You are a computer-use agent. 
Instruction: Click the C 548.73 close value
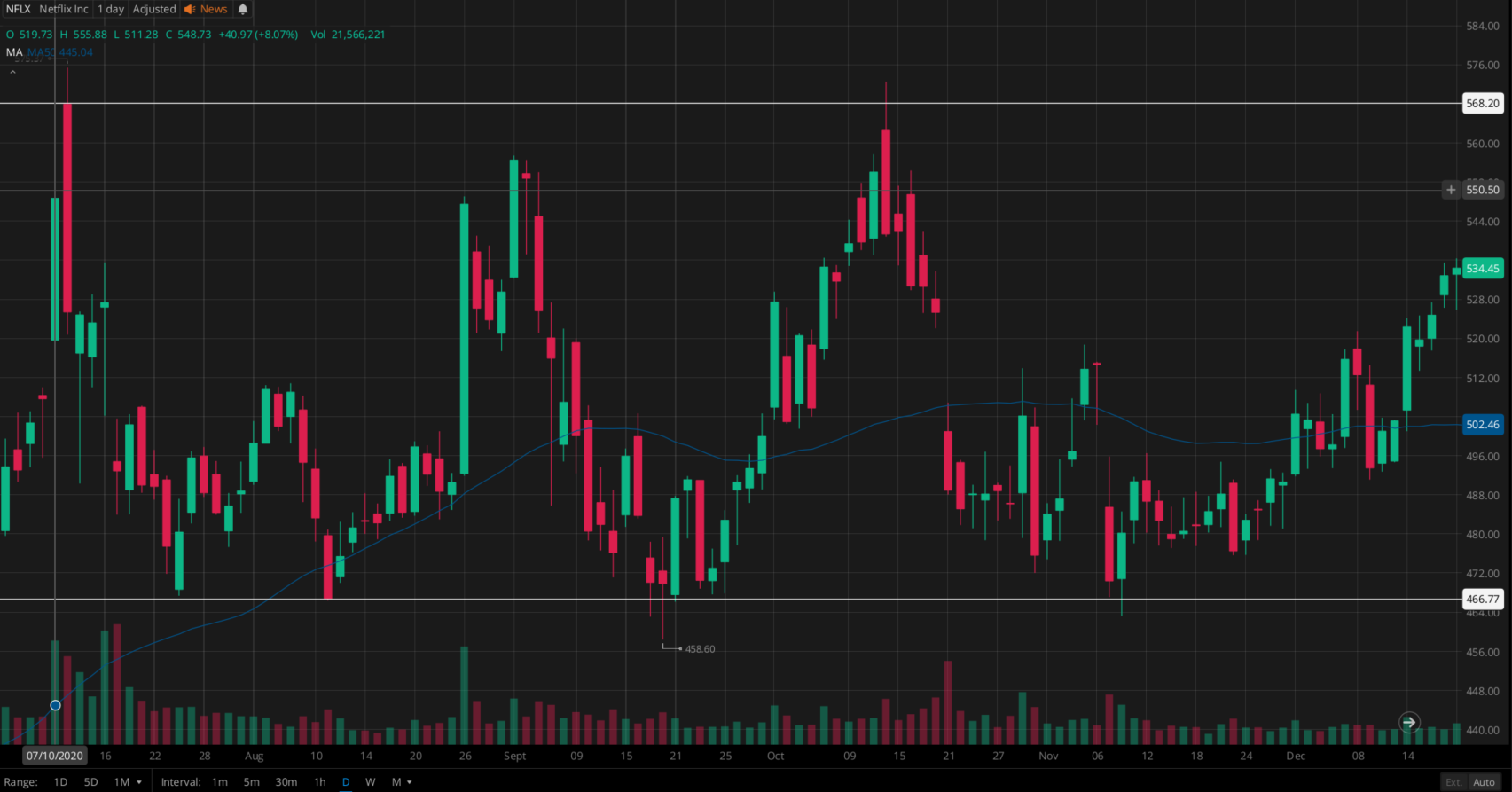click(x=188, y=35)
